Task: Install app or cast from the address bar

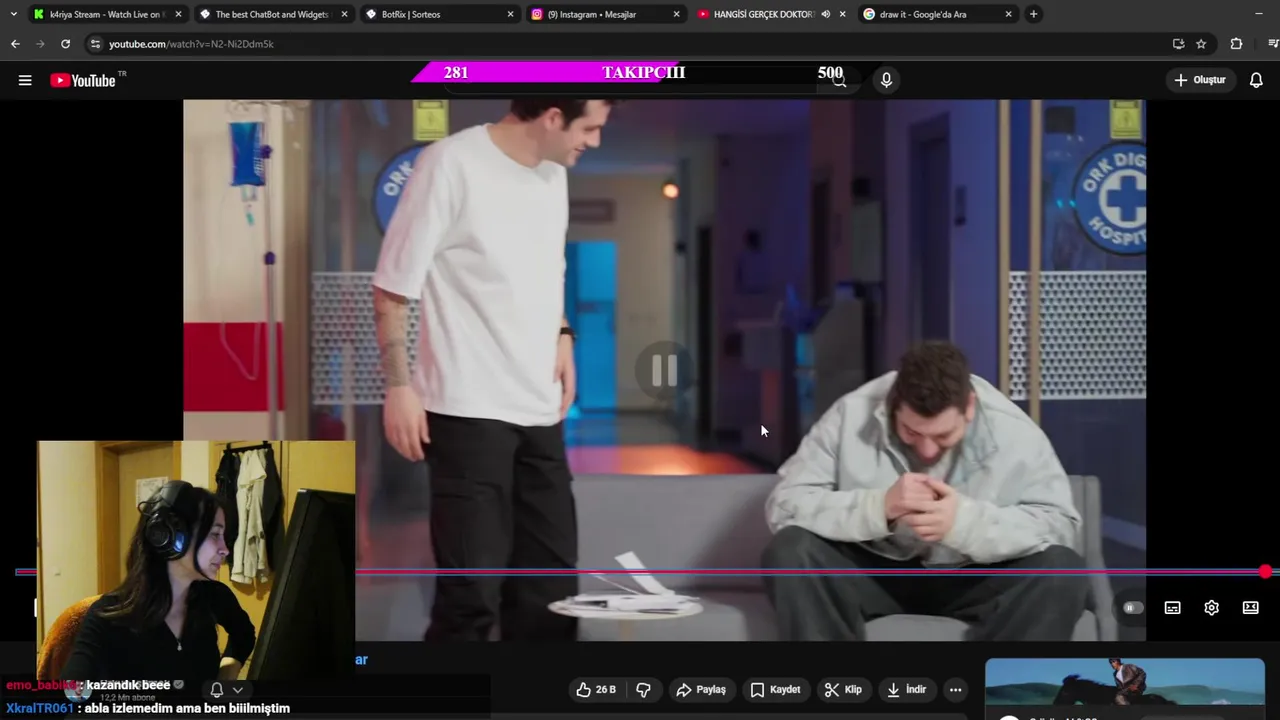Action: [x=1178, y=44]
